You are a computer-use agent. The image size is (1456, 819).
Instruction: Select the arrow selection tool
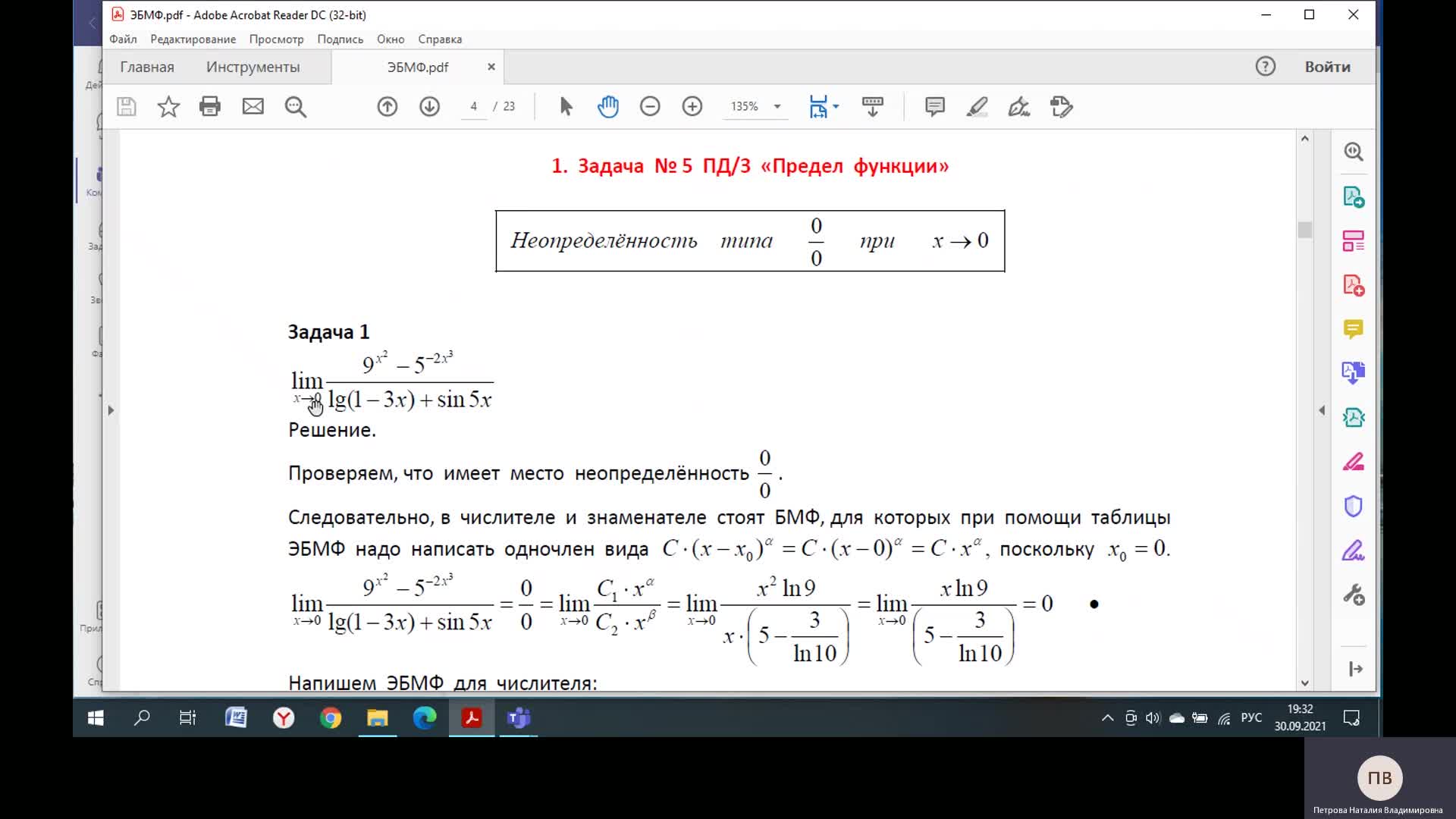coord(566,107)
